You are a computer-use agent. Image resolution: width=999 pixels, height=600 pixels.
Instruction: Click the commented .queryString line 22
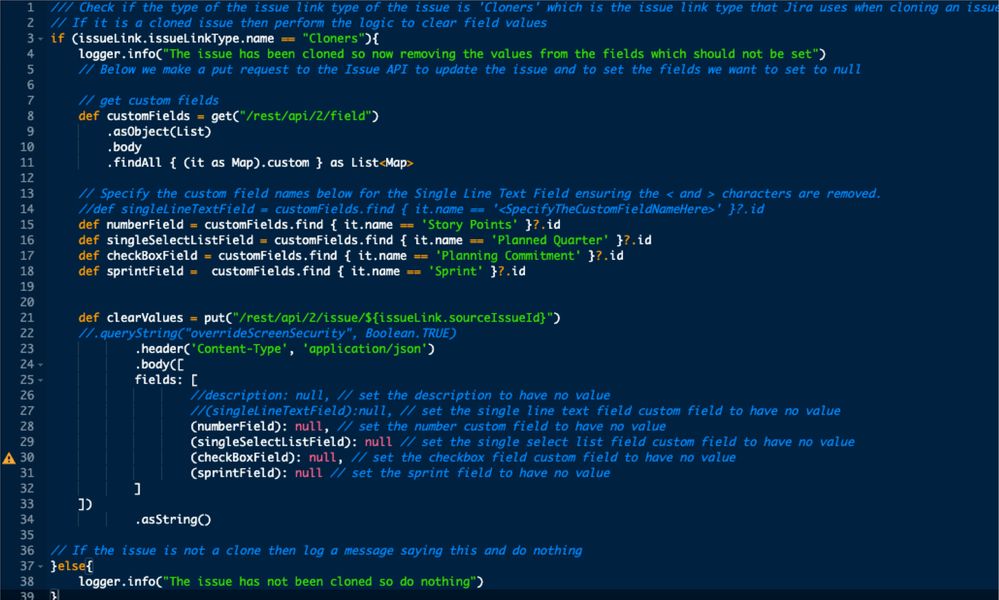(x=267, y=334)
